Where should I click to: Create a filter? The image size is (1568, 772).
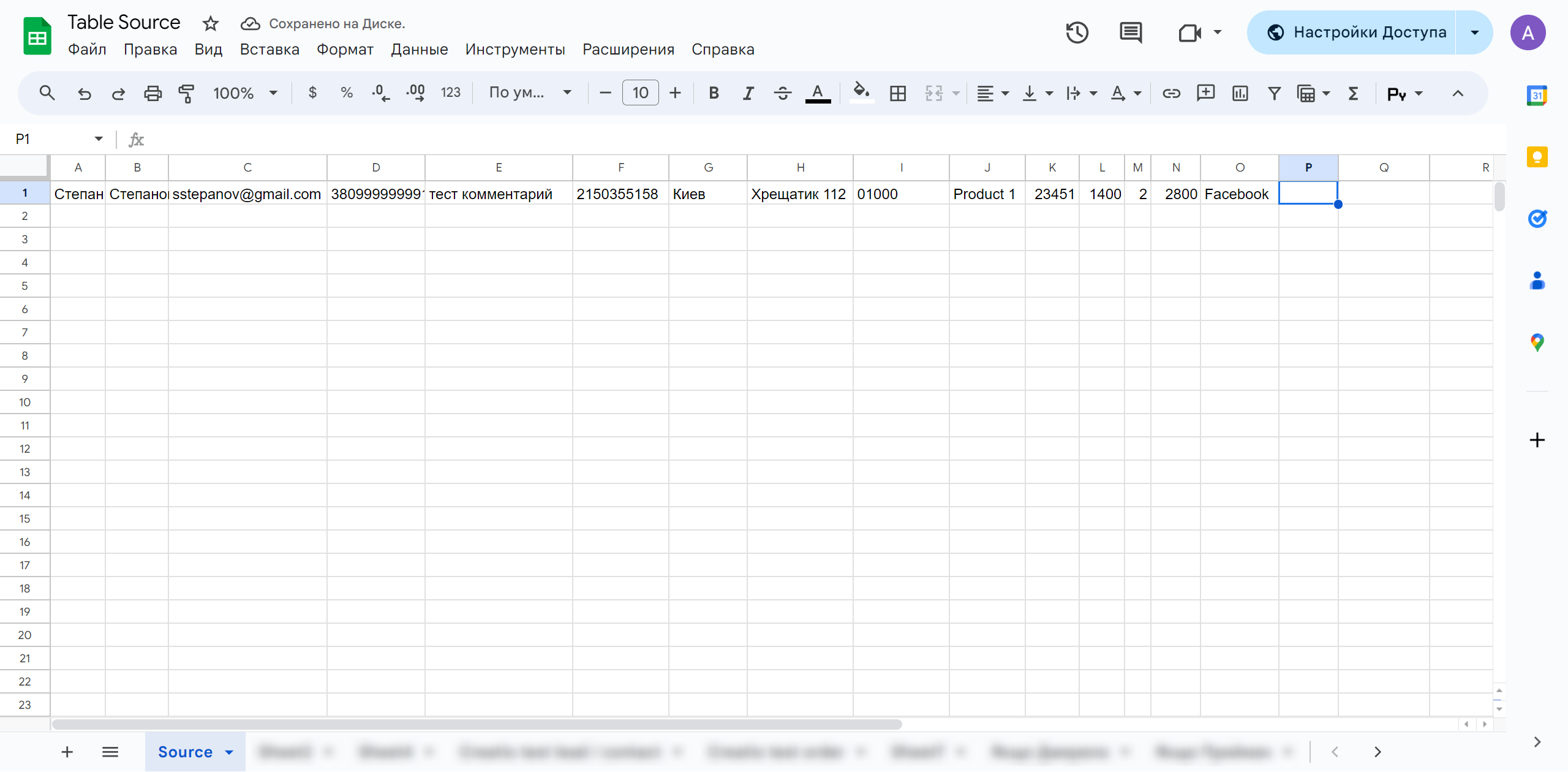click(x=1274, y=93)
